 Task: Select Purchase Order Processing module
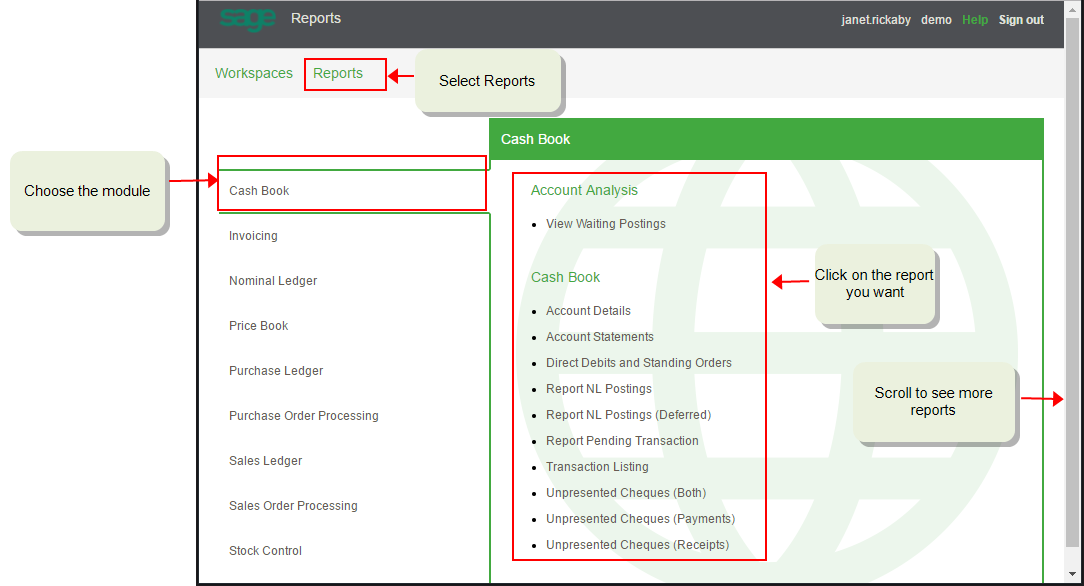pyautogui.click(x=303, y=415)
